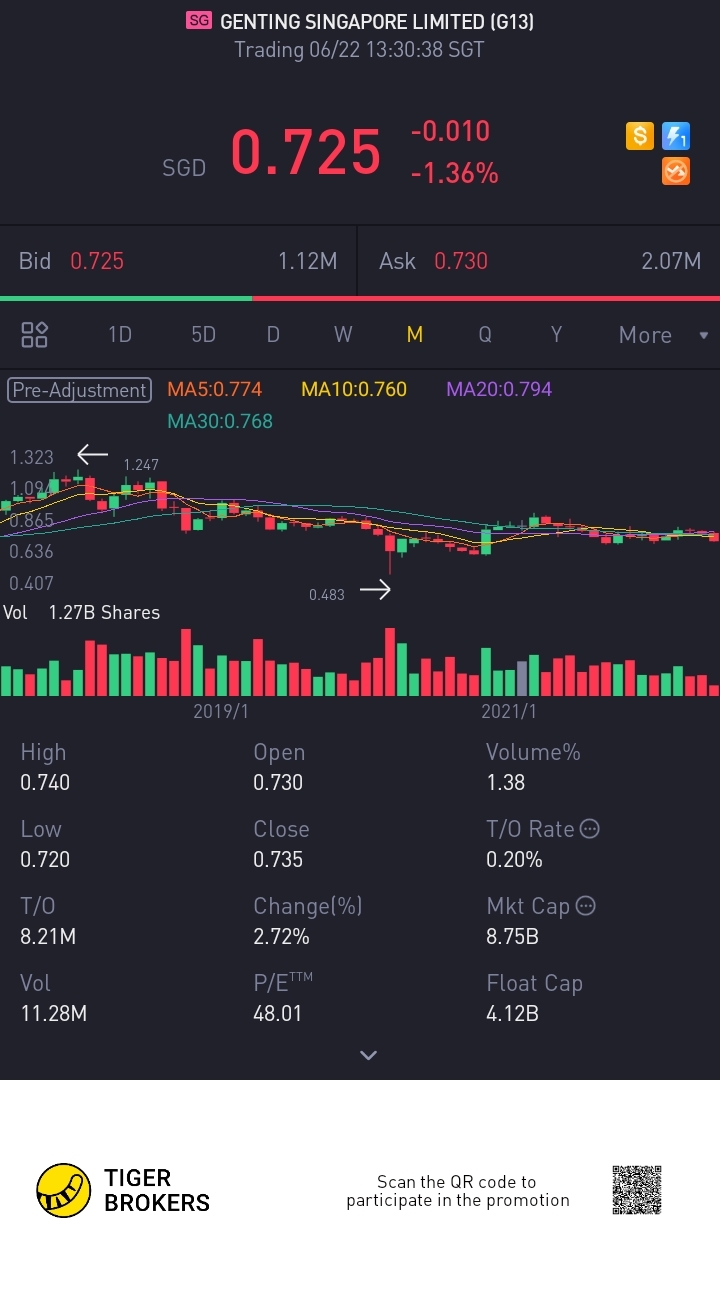Viewport: 720px width, 1301px height.
Task: Open Mkt Cap info icon
Action: click(586, 906)
